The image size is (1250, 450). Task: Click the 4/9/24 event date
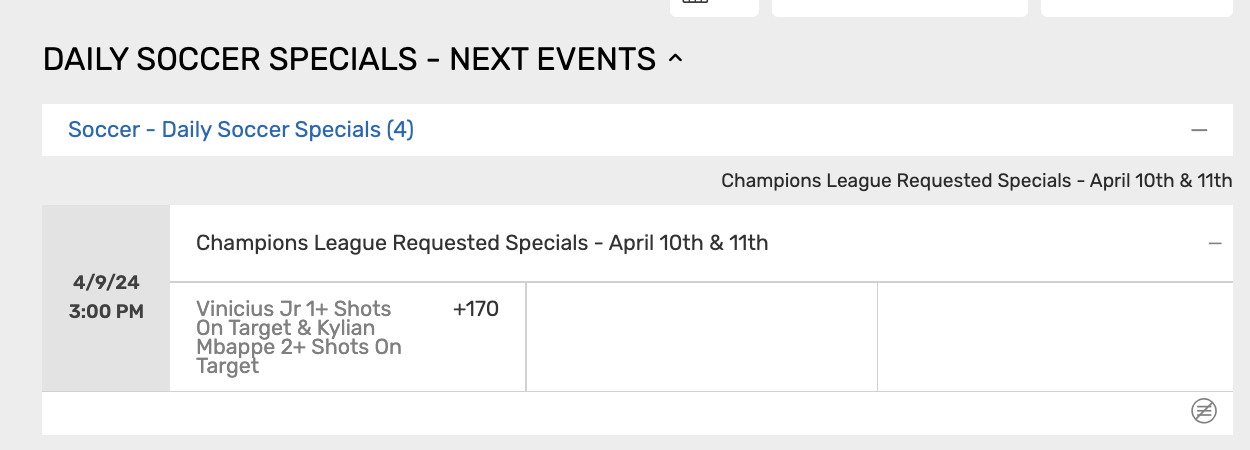106,283
